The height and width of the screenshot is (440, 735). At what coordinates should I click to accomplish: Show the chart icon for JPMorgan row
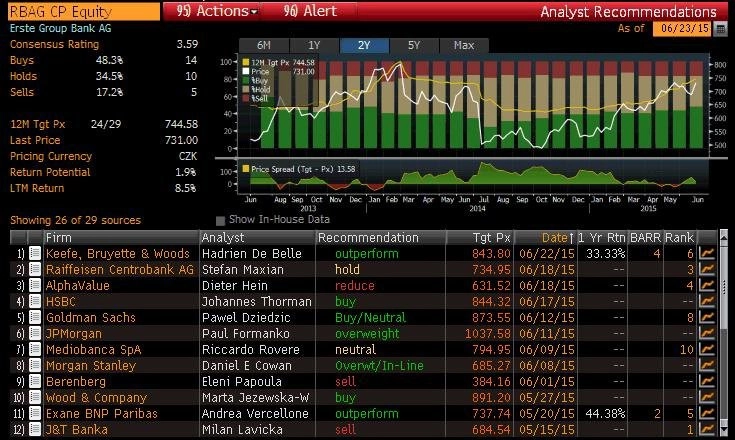pyautogui.click(x=706, y=333)
